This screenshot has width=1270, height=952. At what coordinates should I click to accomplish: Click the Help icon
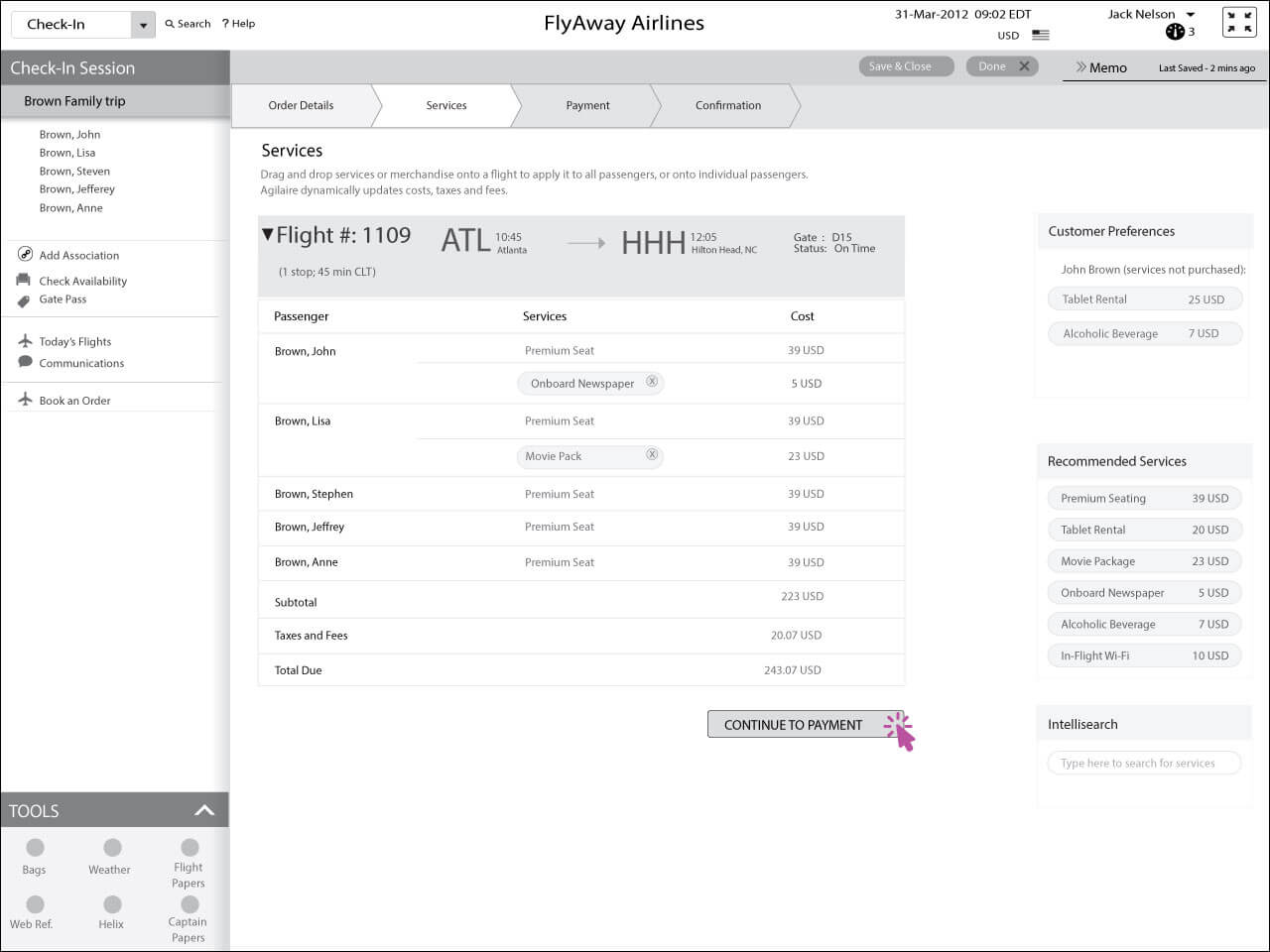[x=237, y=23]
